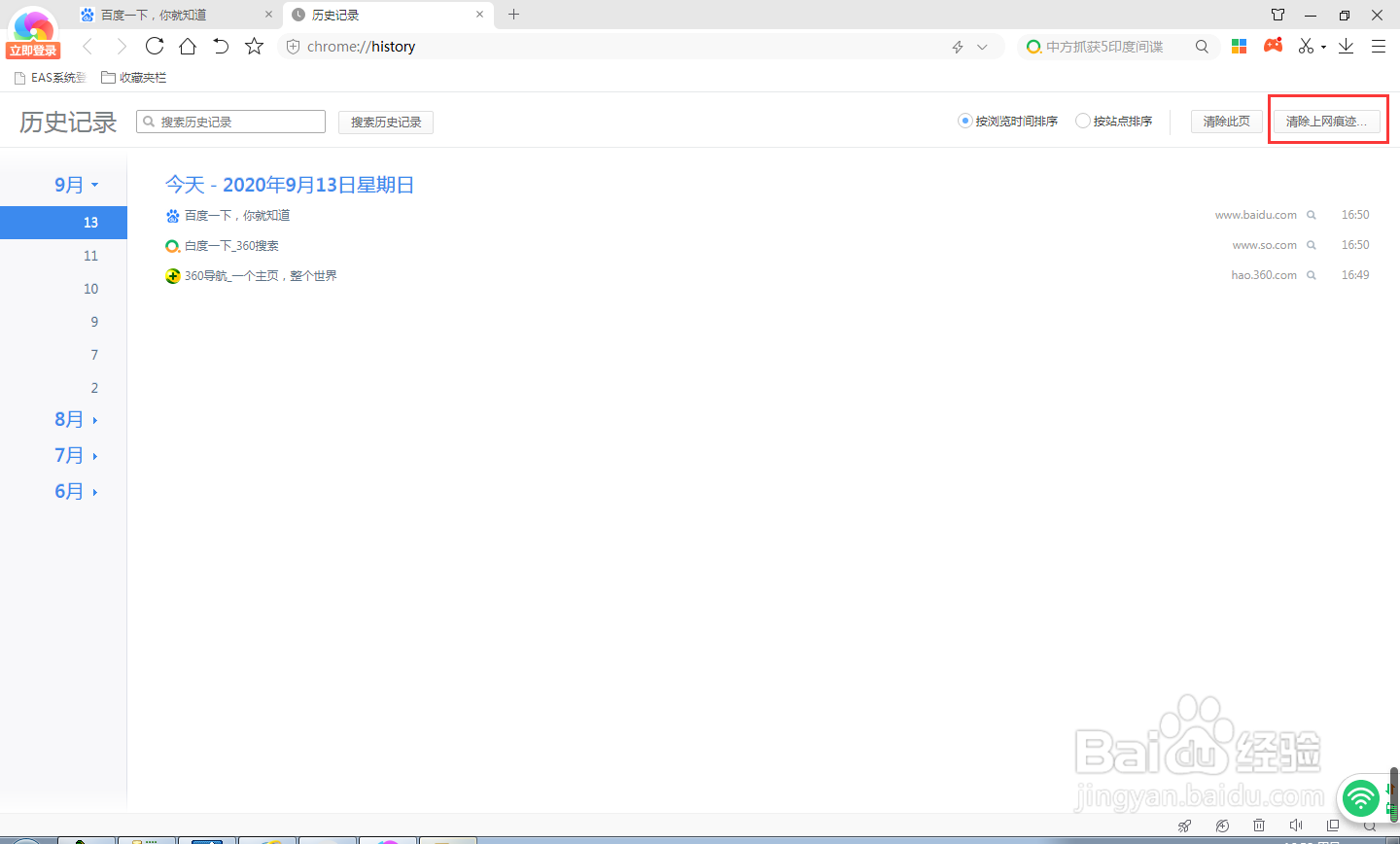The image size is (1400, 844).
Task: Click the www.baidu.com domain text
Action: [x=1256, y=215]
